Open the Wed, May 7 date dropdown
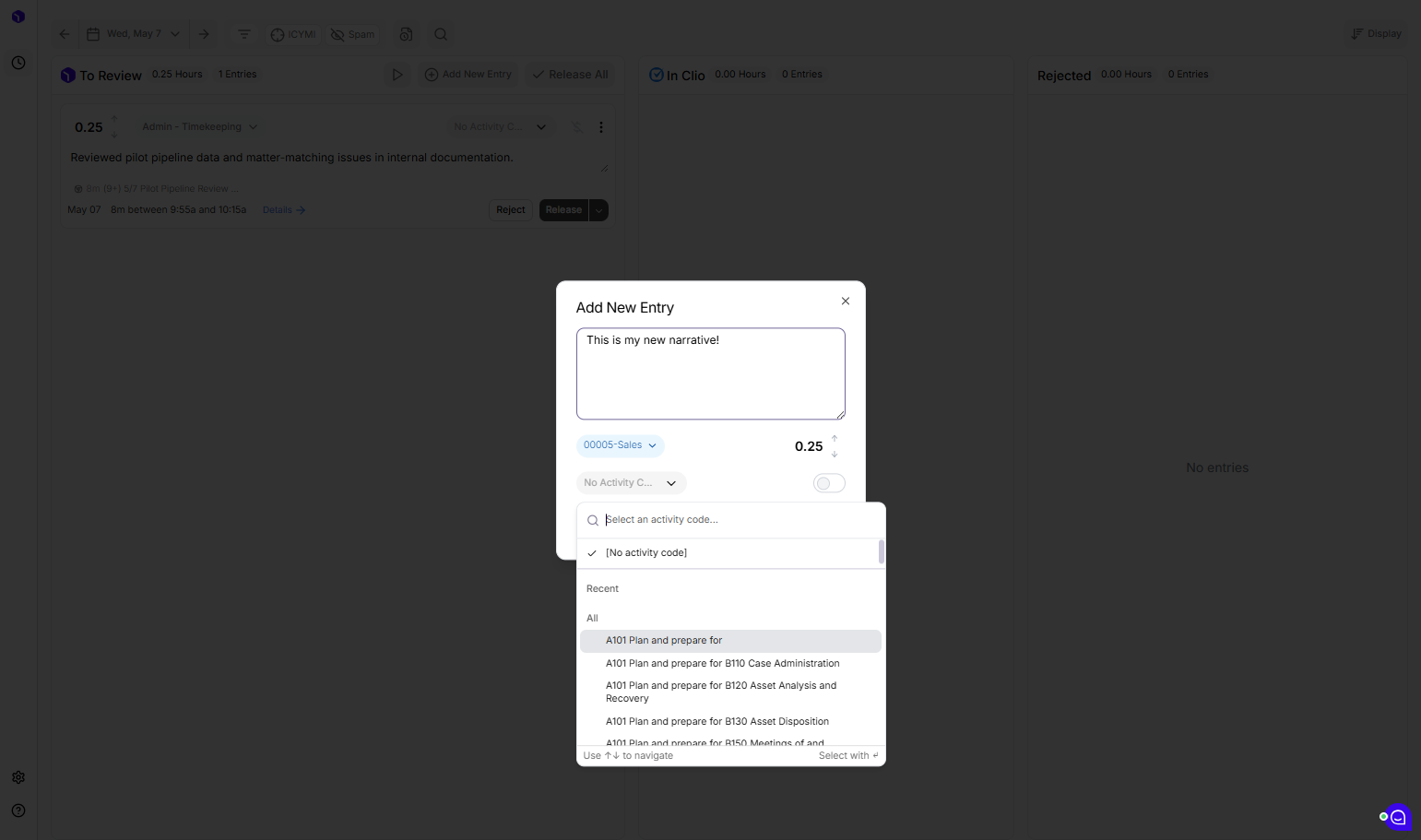Image resolution: width=1421 pixels, height=840 pixels. [134, 34]
